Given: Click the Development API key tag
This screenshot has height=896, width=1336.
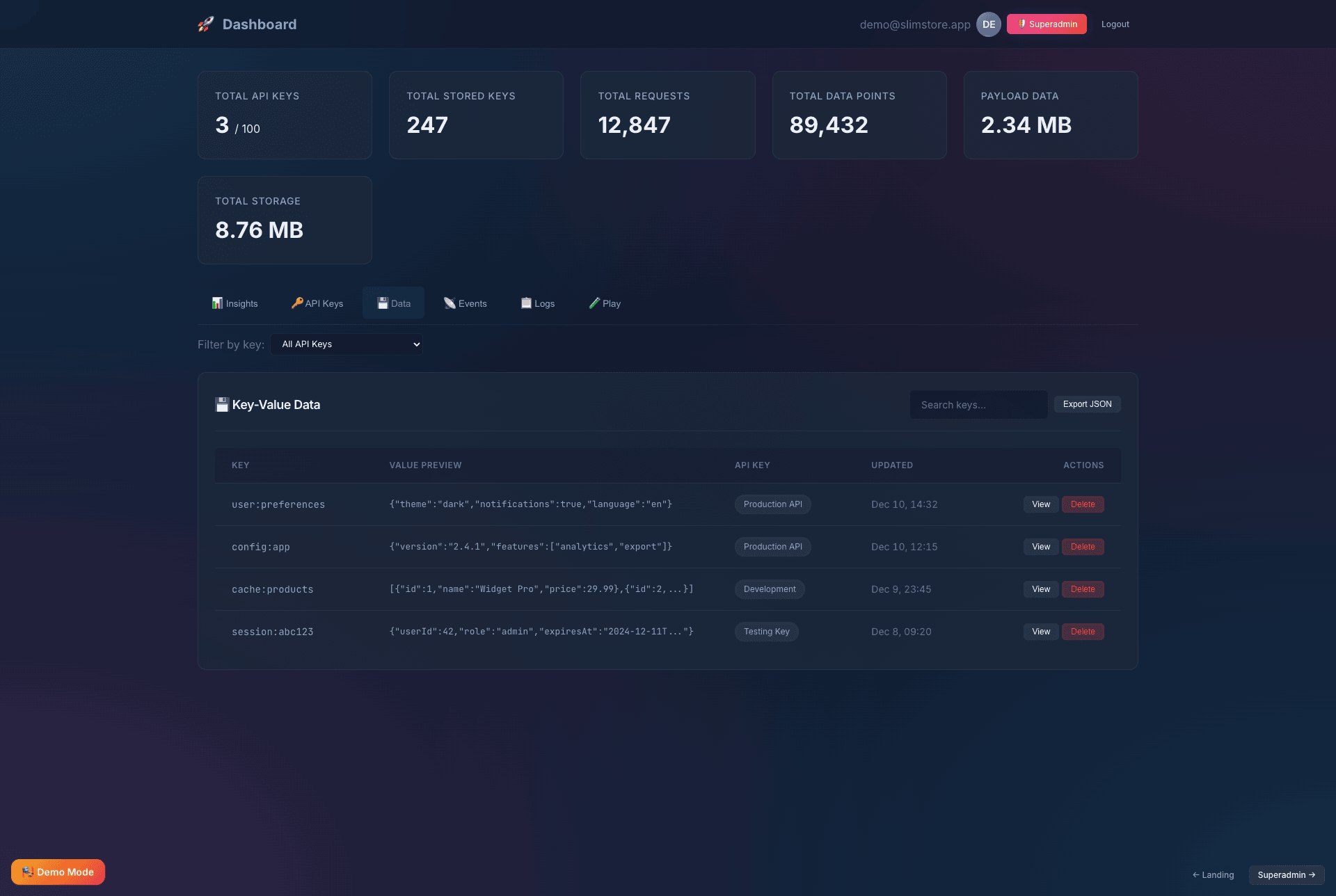Looking at the screenshot, I should point(769,589).
